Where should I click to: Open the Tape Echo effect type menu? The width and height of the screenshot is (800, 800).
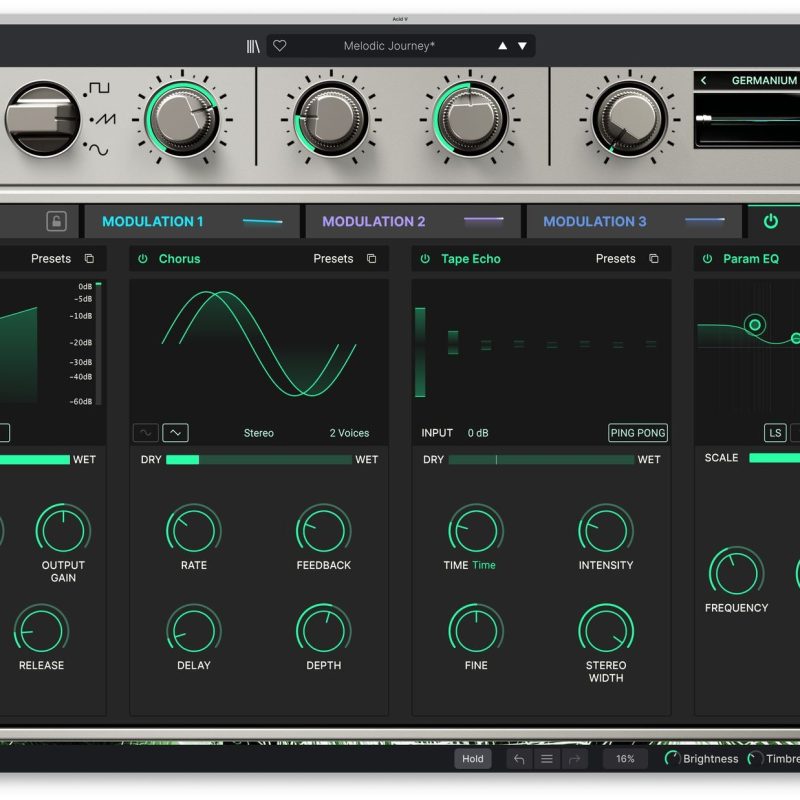point(471,259)
